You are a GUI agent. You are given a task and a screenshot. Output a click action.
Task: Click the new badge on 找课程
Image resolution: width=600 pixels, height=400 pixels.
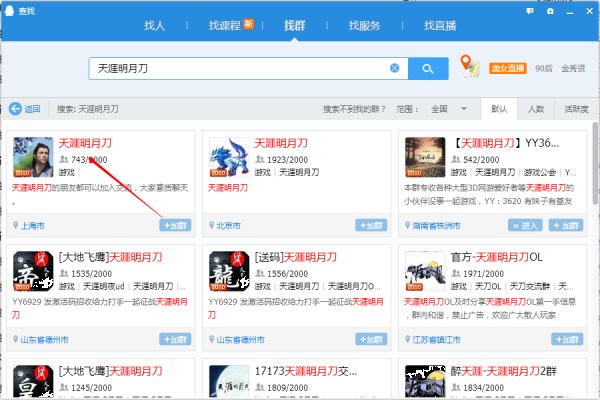(249, 24)
